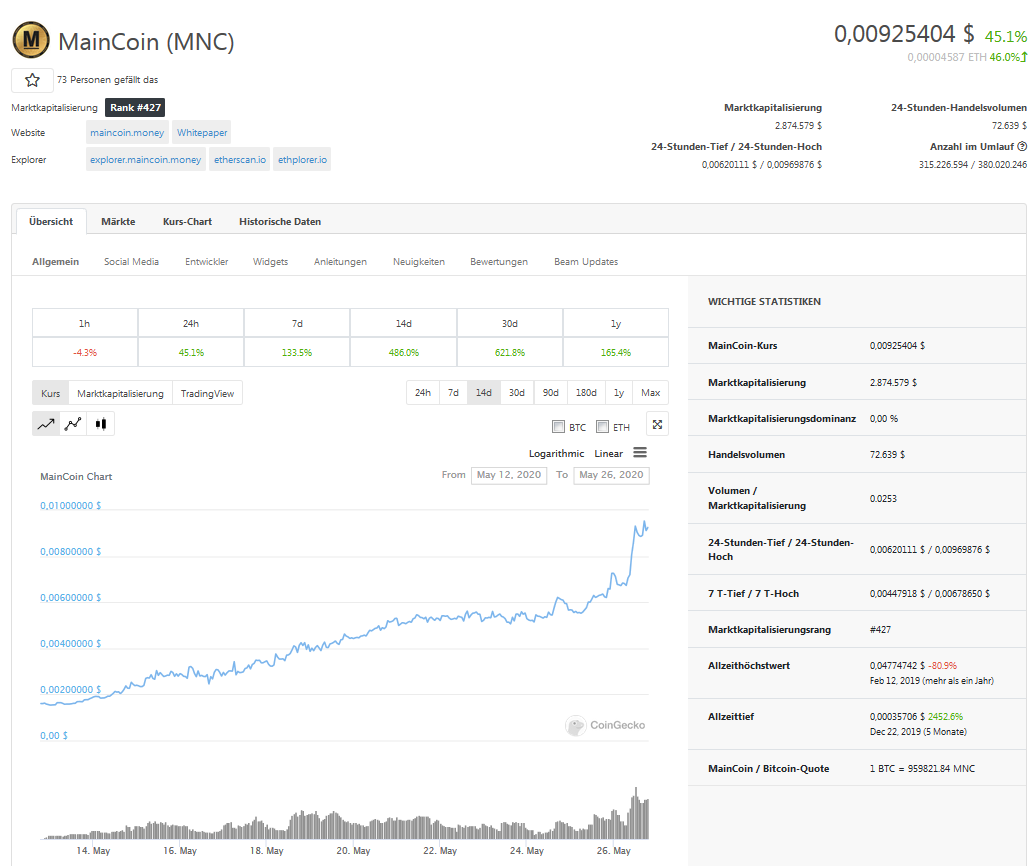Switch to the Übersicht tab
The image size is (1036, 866).
[51, 221]
